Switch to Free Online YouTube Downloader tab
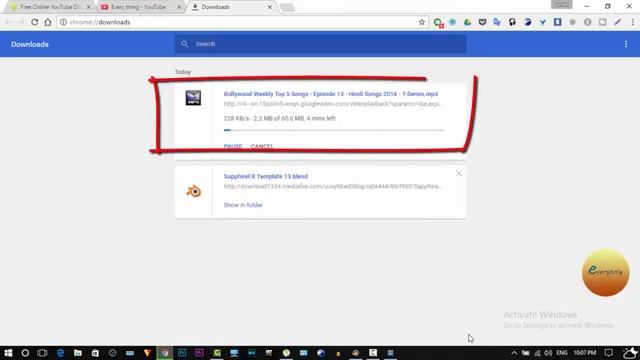This screenshot has width=640, height=360. tap(50, 7)
